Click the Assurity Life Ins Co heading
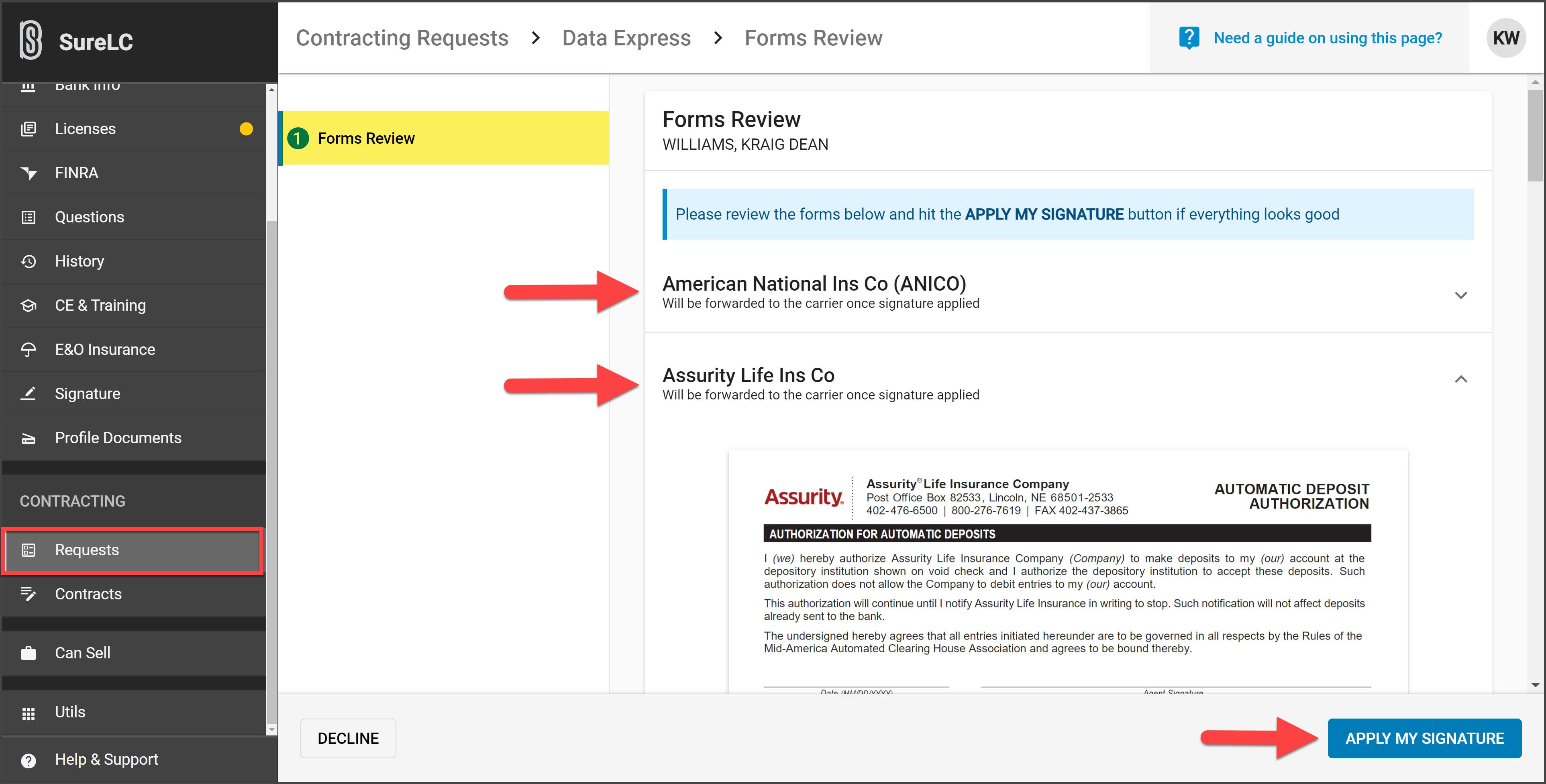Viewport: 1546px width, 784px height. [749, 375]
